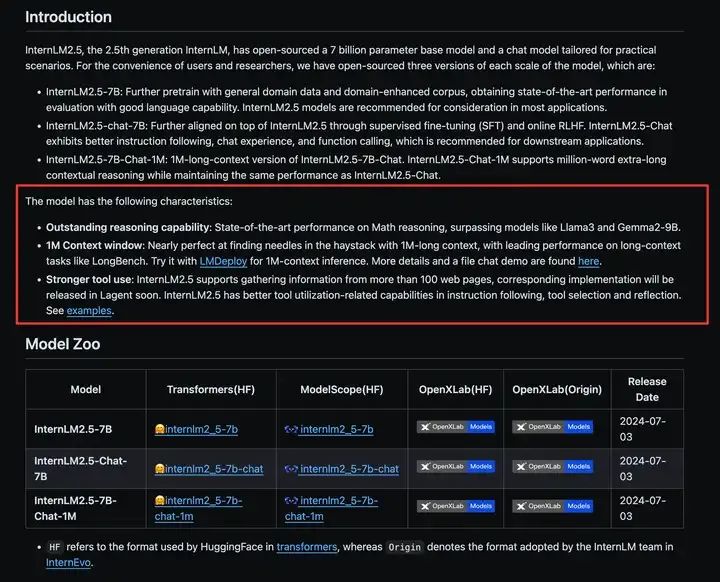Screen dimensions: 720x582
Task: Click 'The model has the following characteristics:' text
Action: pyautogui.click(x=129, y=201)
